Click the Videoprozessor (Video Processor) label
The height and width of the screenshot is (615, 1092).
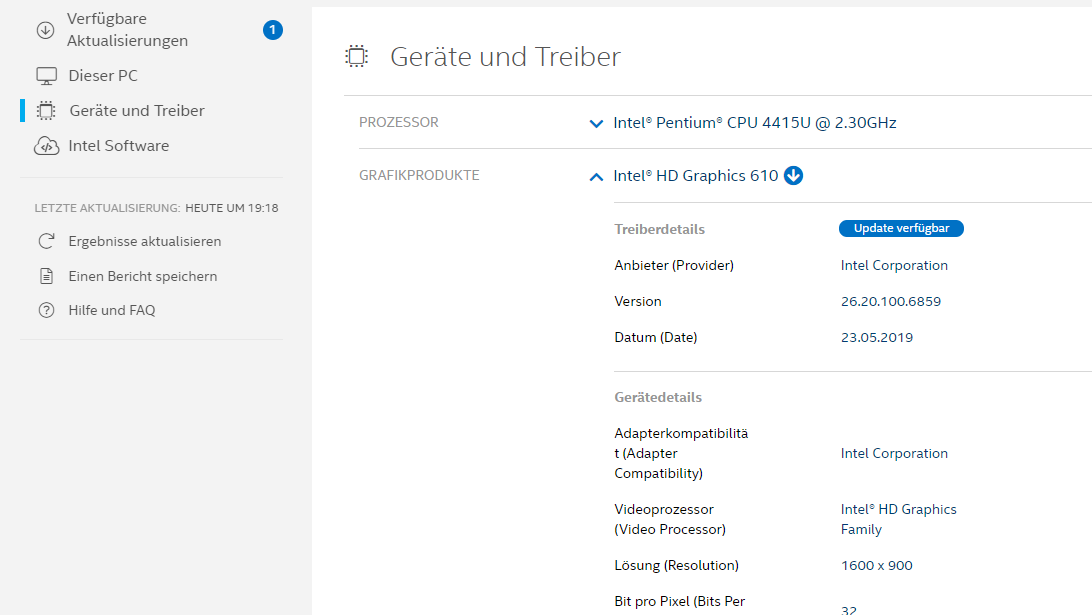670,519
